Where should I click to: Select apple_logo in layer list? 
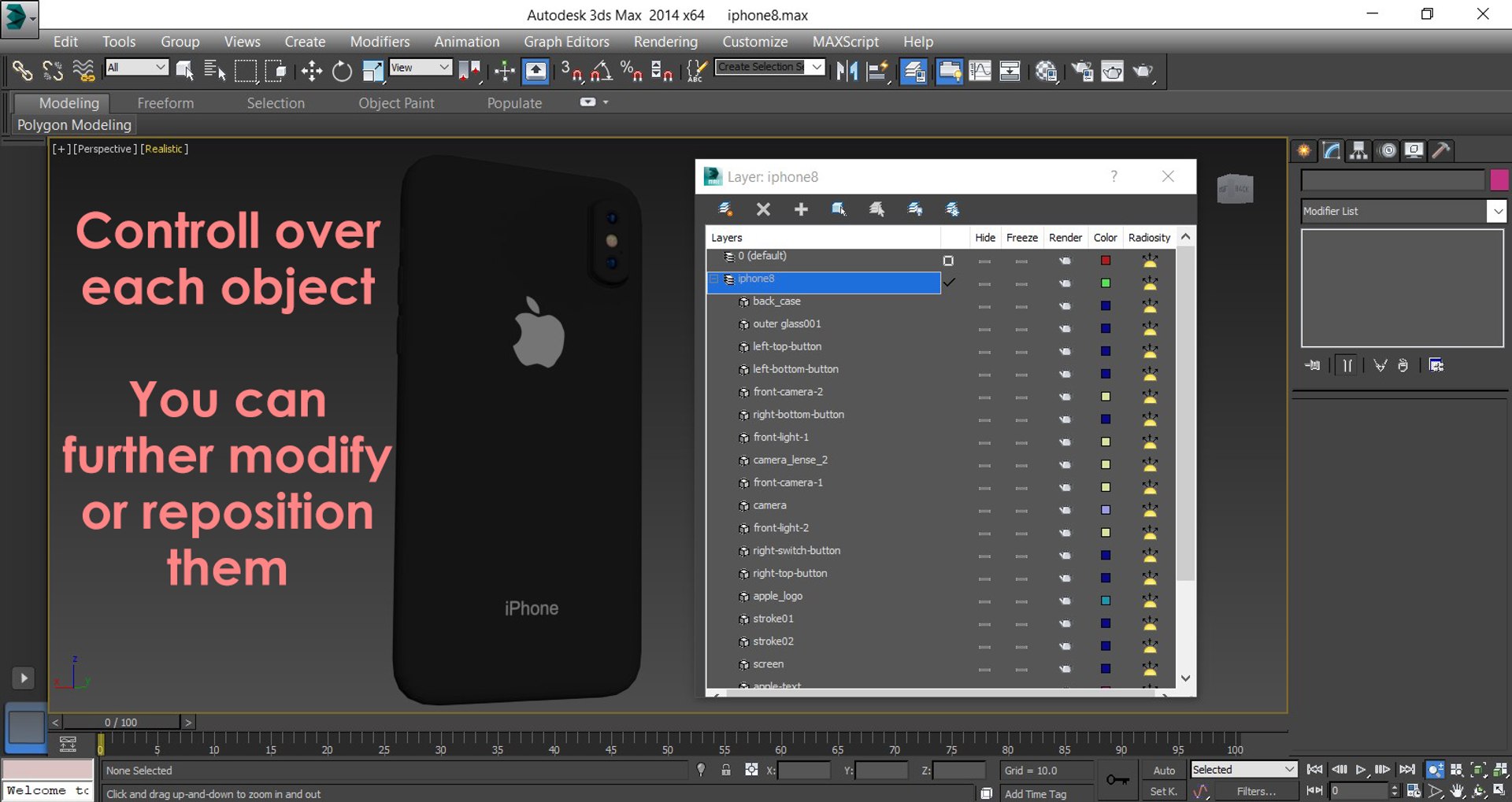pyautogui.click(x=777, y=596)
